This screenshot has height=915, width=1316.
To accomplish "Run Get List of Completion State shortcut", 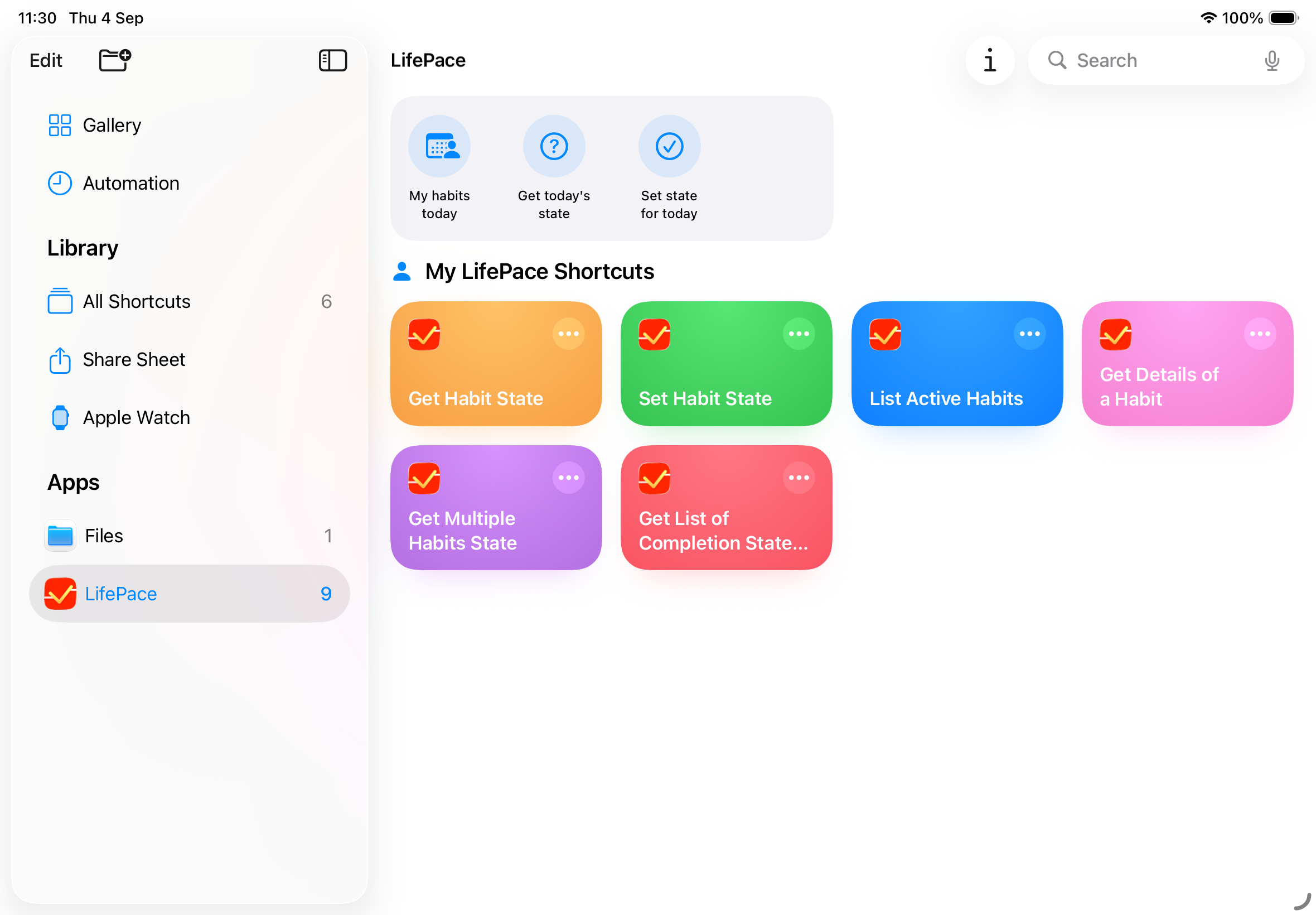I will point(726,507).
